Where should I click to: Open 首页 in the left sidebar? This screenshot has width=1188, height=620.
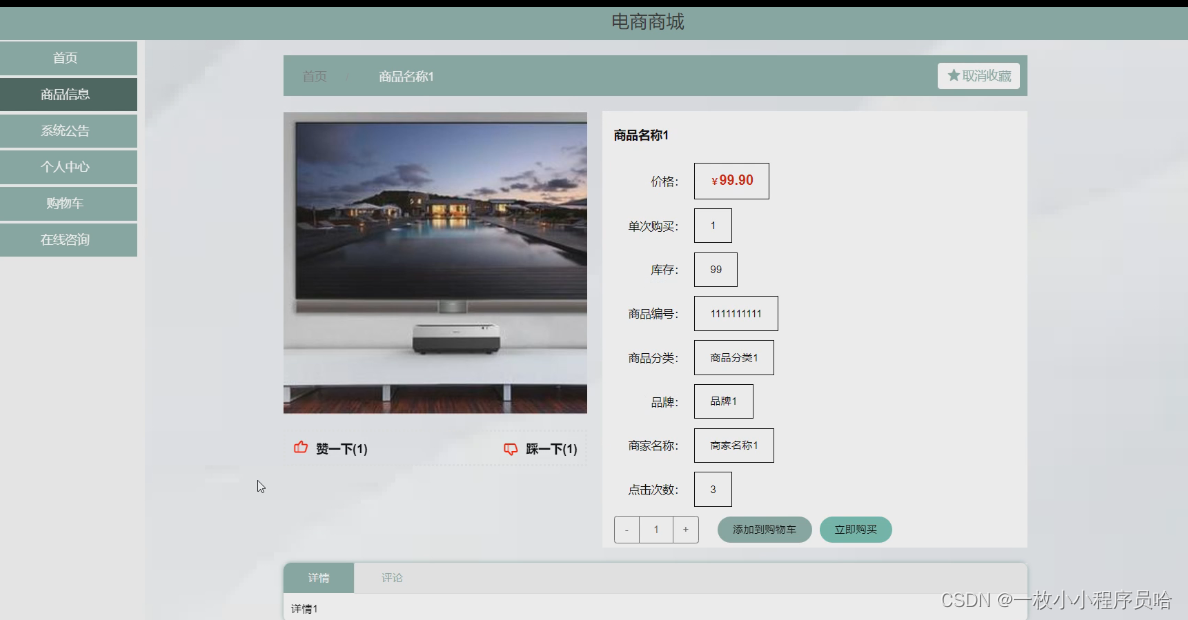coord(68,58)
